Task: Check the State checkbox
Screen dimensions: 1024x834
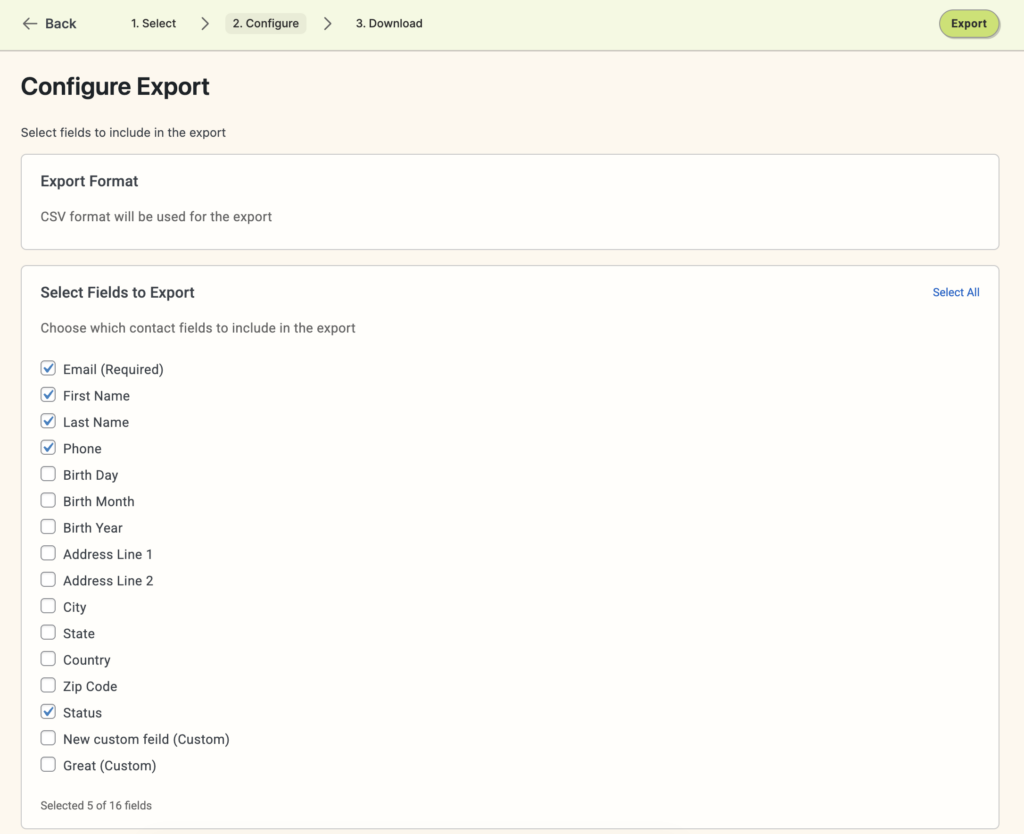Action: 48,632
